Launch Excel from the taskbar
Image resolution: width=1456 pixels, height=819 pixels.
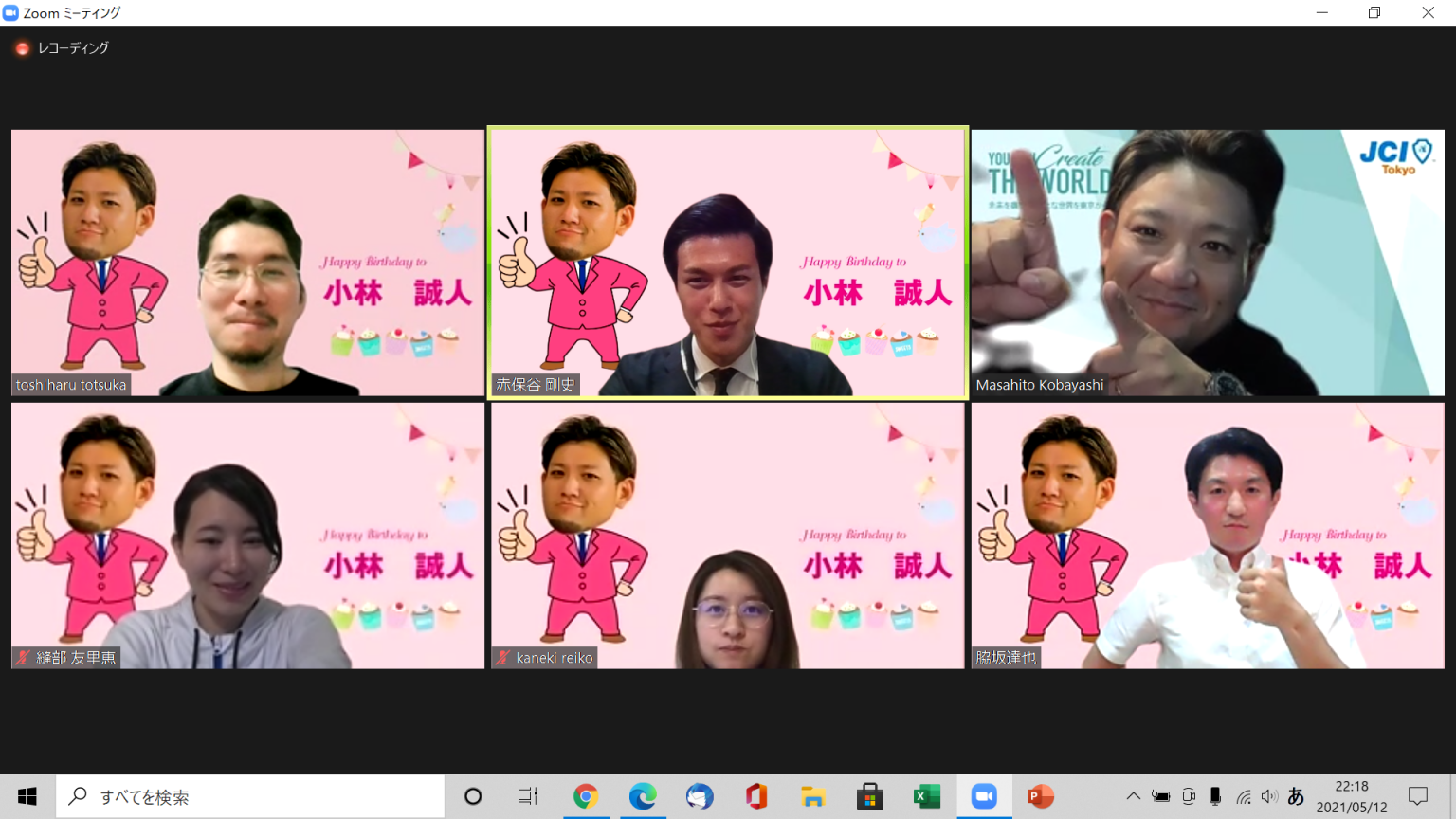coord(926,796)
